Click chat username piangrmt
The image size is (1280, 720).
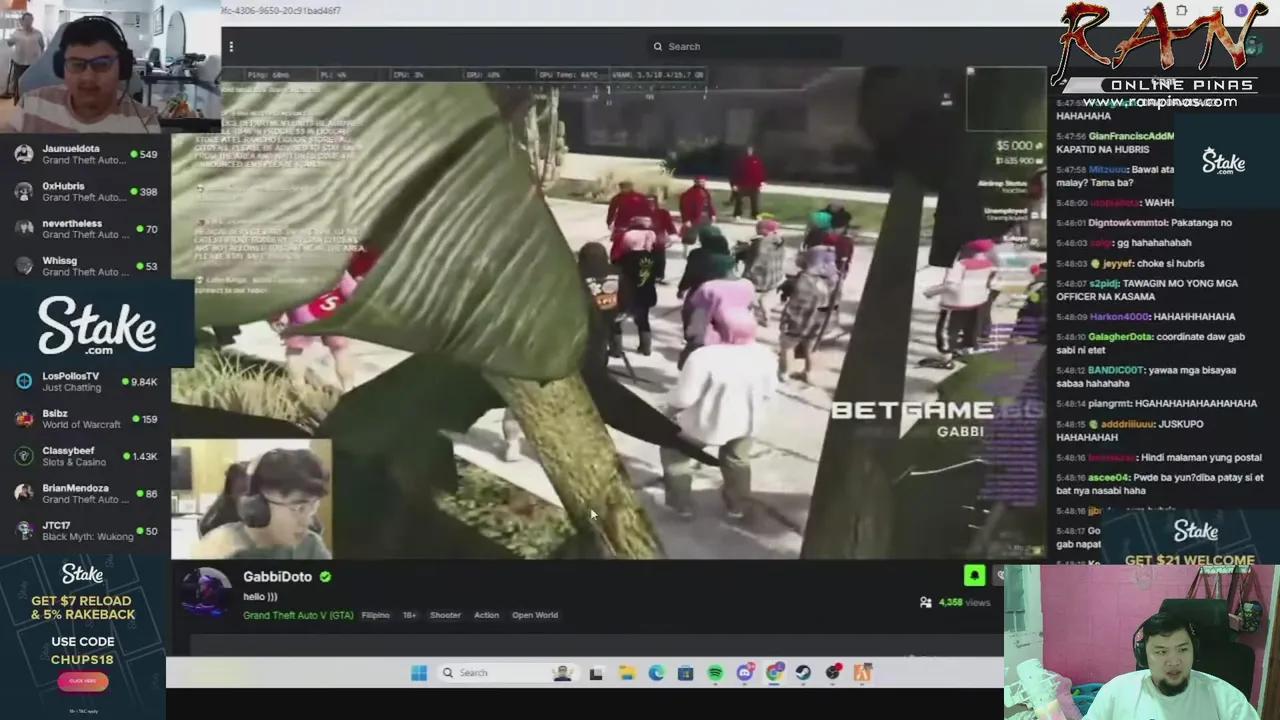click(1110, 403)
